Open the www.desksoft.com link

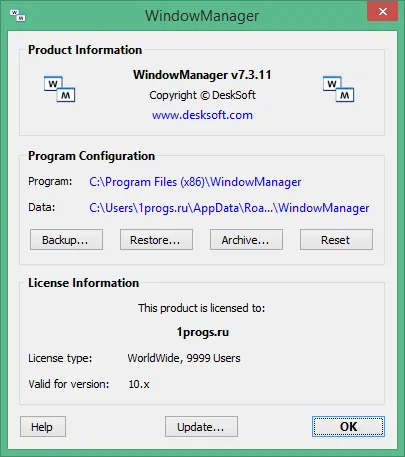coord(202,115)
